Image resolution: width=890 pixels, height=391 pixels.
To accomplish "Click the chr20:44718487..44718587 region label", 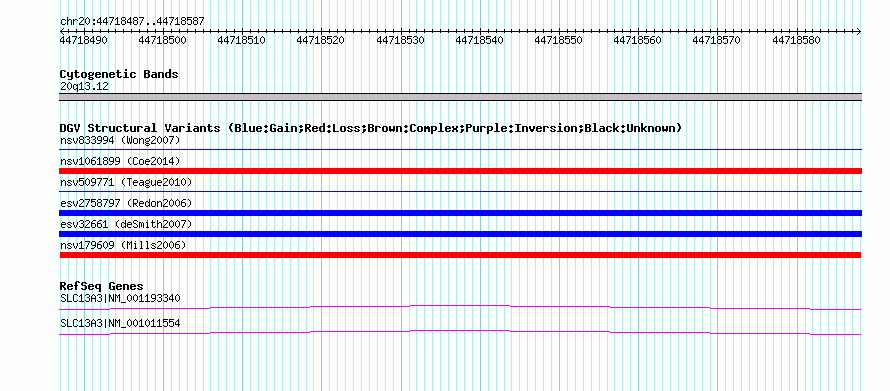I will pyautogui.click(x=132, y=22).
